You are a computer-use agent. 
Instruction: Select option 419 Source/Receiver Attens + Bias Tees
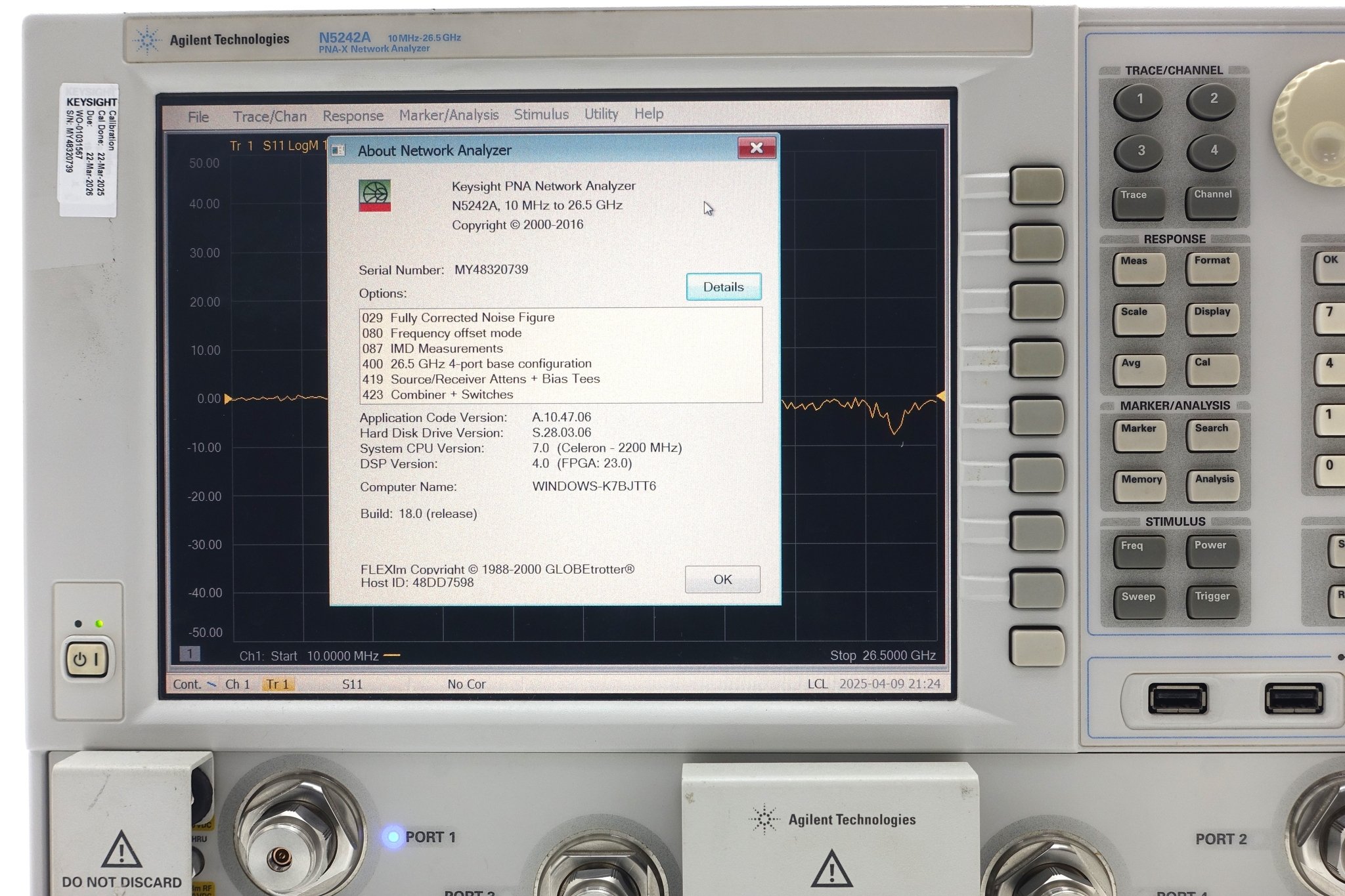[481, 379]
